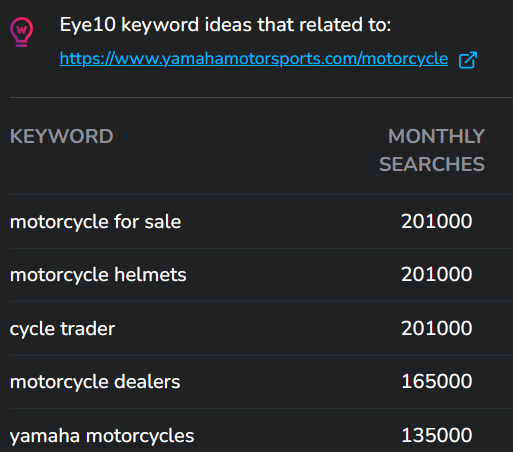This screenshot has width=513, height=452.
Task: Open the external link arrow icon
Action: [x=468, y=60]
